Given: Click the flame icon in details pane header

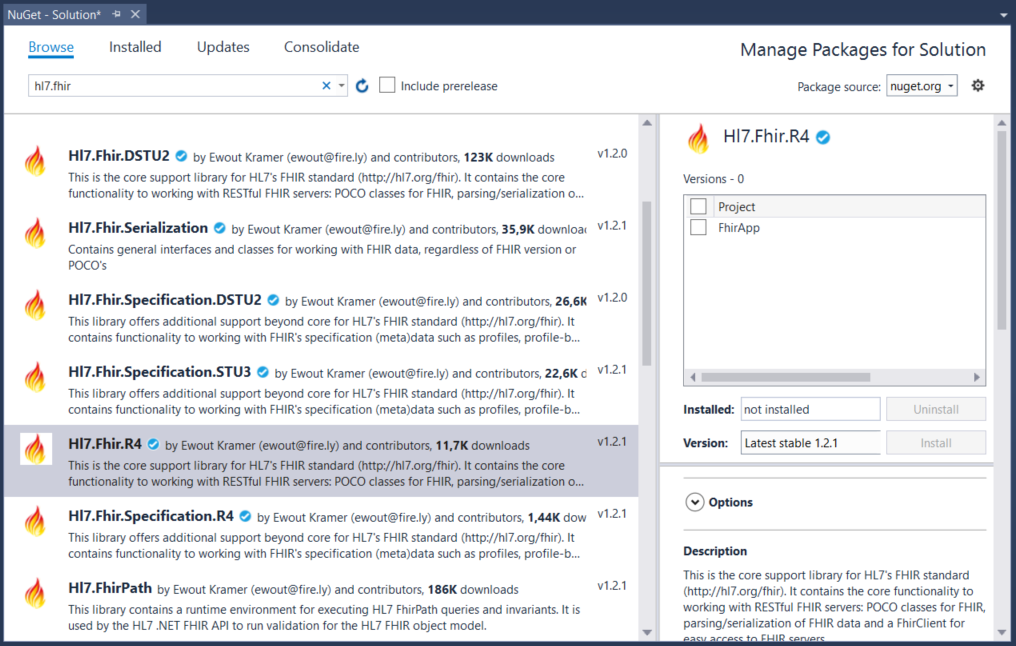Looking at the screenshot, I should pyautogui.click(x=698, y=139).
